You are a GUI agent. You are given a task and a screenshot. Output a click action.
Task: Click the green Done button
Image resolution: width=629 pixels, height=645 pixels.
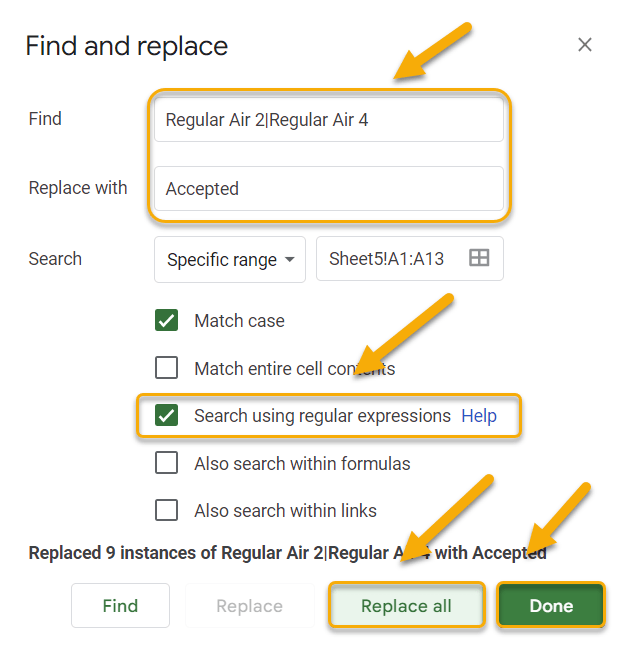click(551, 606)
